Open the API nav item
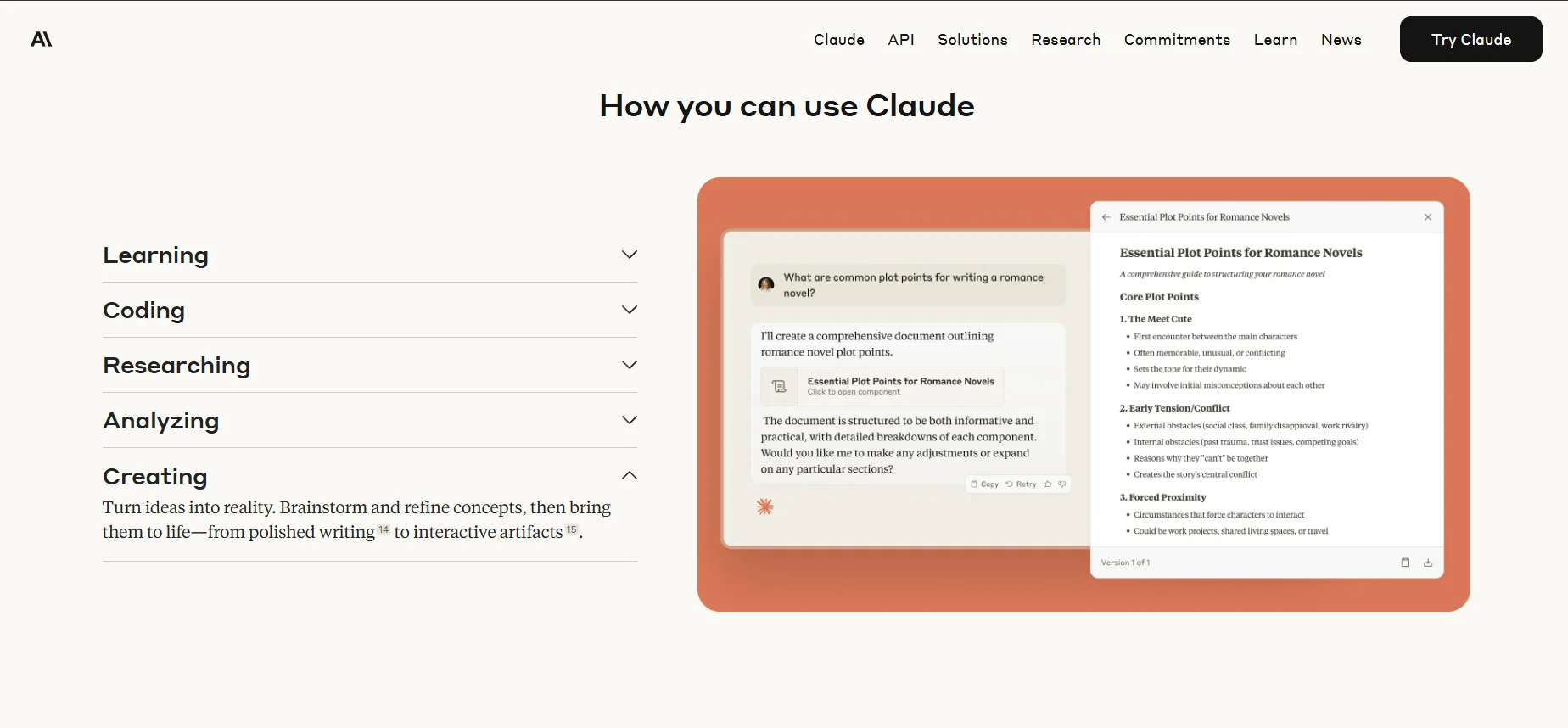Image resolution: width=1568 pixels, height=728 pixels. (x=901, y=40)
